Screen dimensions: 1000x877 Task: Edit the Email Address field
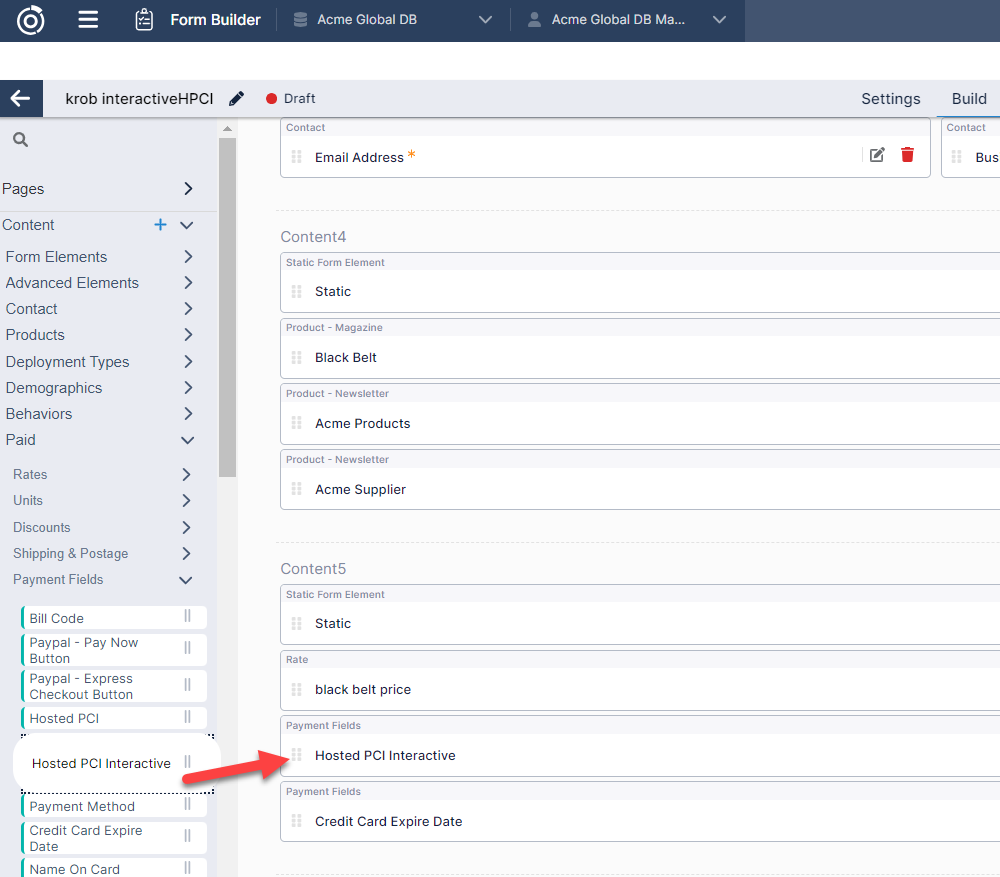pos(877,155)
